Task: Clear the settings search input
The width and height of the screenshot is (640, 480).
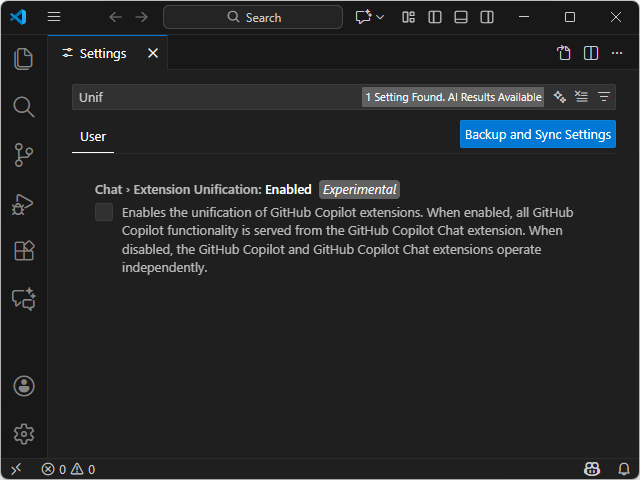Action: 582,97
